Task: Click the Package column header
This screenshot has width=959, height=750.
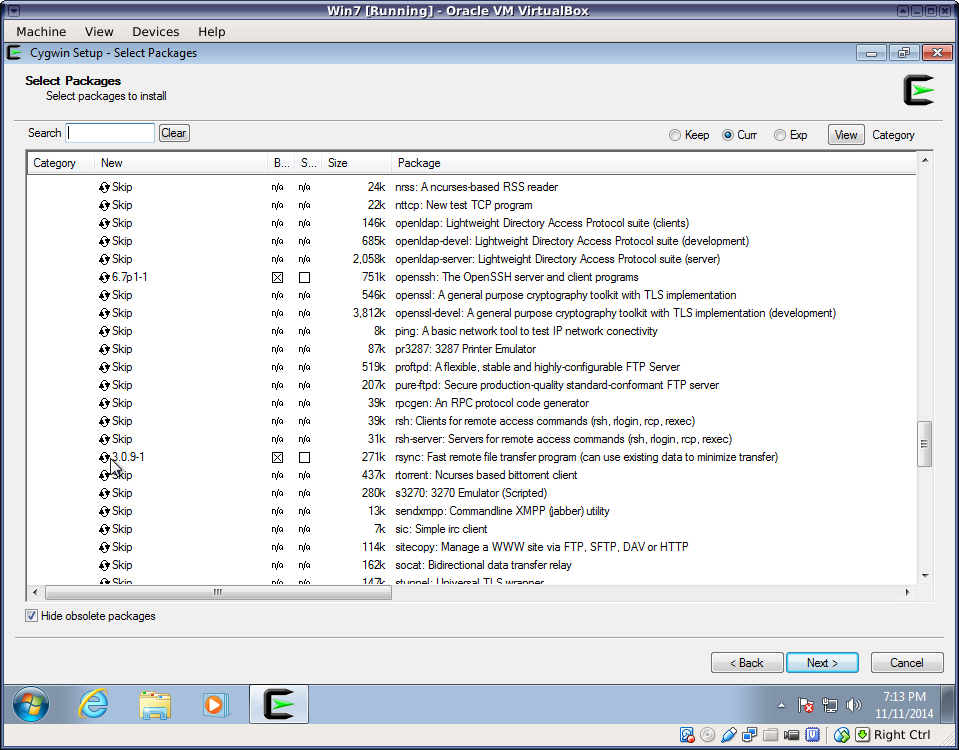Action: (x=653, y=163)
